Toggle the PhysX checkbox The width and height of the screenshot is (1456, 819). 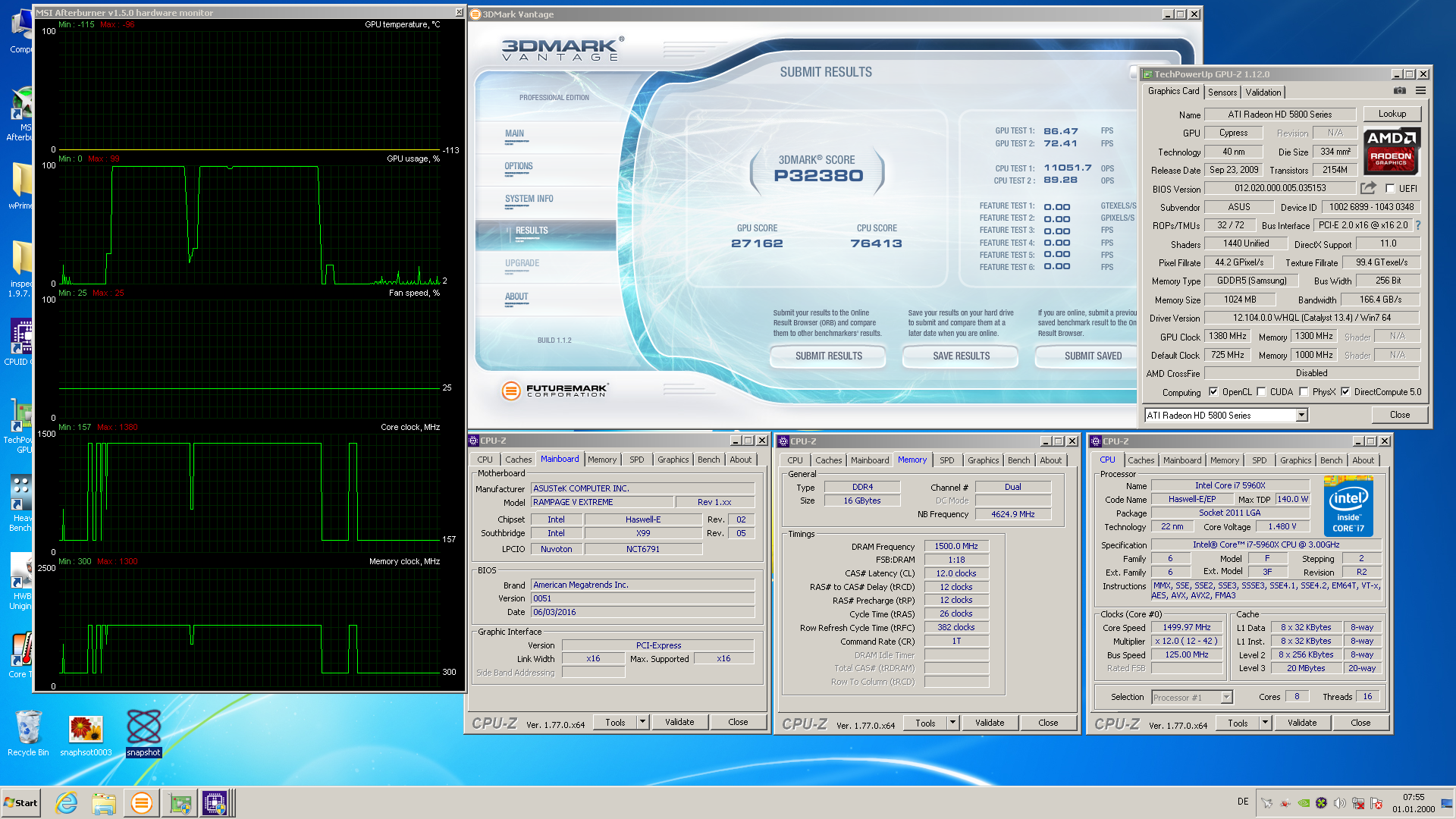[x=1304, y=392]
